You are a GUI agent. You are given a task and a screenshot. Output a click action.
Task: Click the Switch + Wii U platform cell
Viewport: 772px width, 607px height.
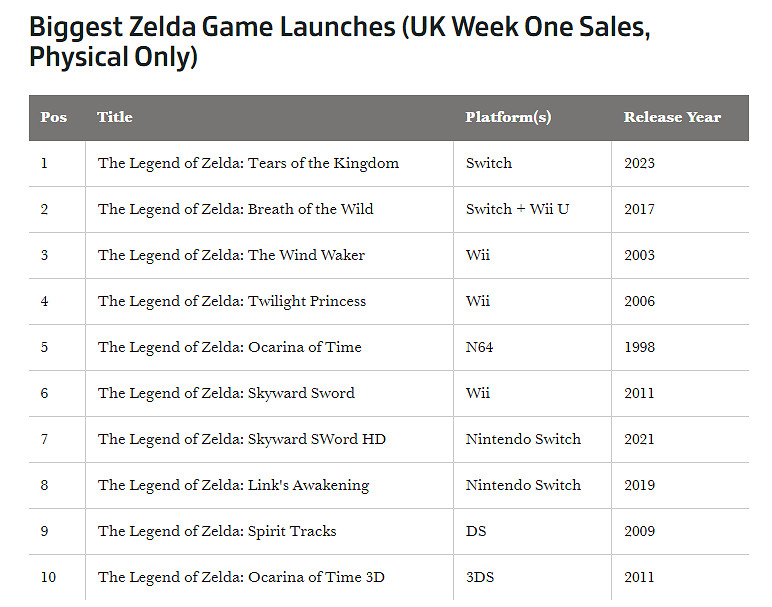coord(517,209)
